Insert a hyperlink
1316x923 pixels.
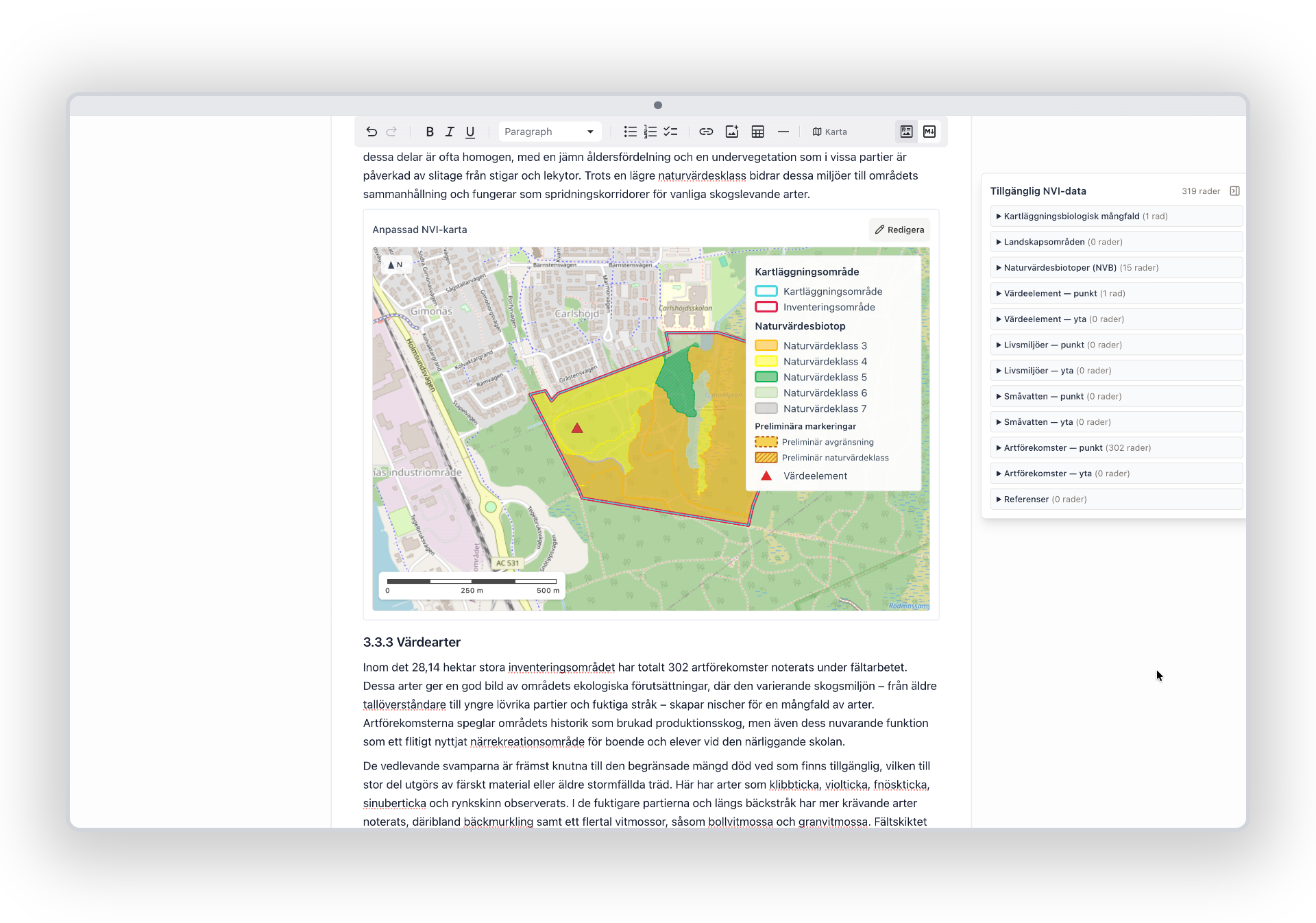click(706, 132)
